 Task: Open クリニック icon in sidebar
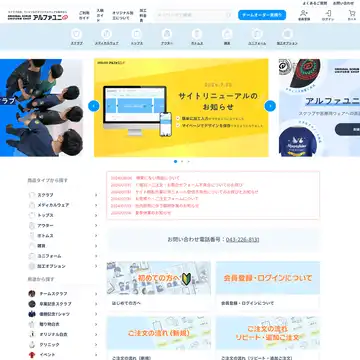tap(32, 344)
